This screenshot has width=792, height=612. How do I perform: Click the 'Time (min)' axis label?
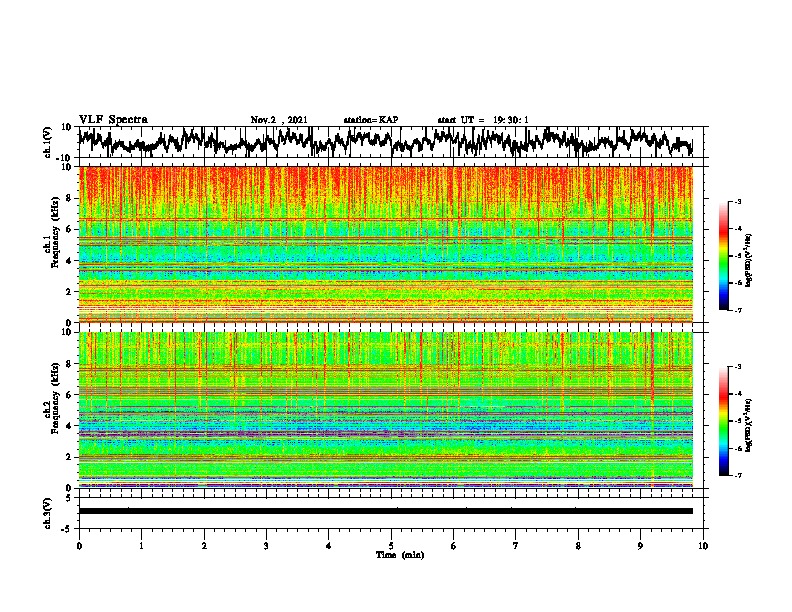(x=400, y=555)
